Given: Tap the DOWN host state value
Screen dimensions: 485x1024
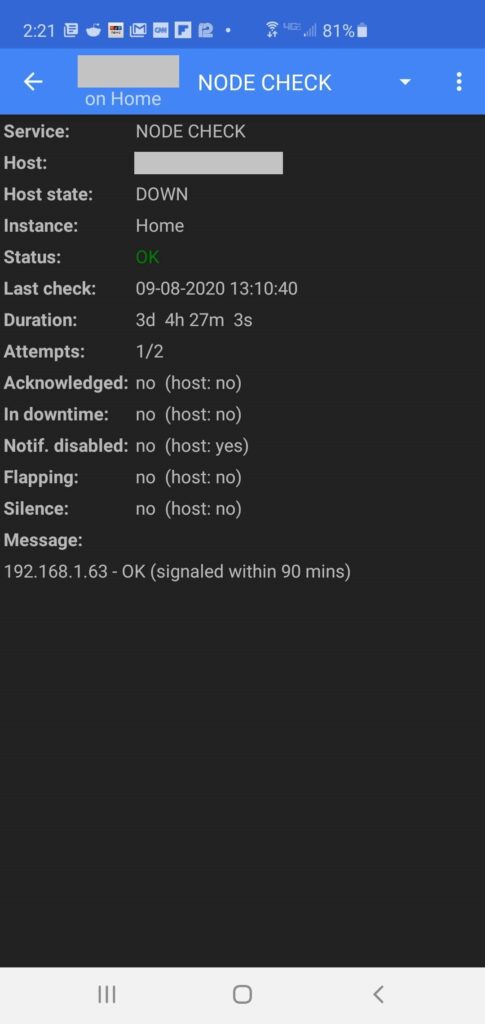Looking at the screenshot, I should [x=162, y=194].
